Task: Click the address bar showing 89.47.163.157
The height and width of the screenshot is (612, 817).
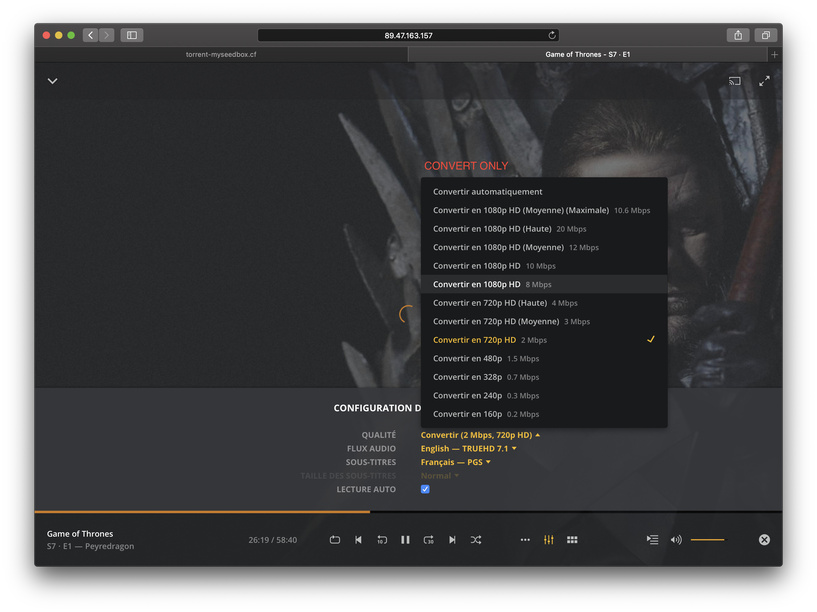Action: (408, 35)
